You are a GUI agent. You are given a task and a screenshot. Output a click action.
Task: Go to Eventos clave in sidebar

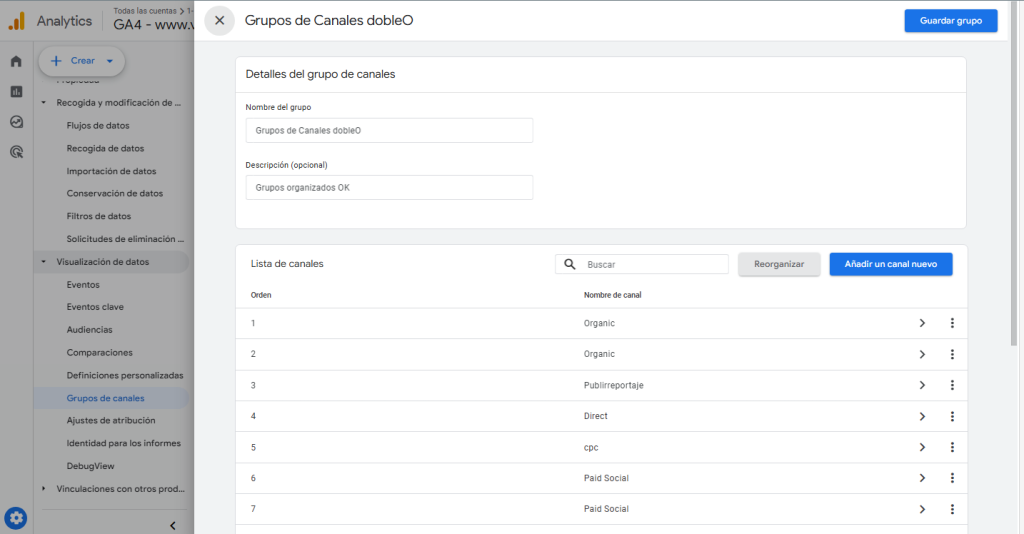(x=95, y=307)
